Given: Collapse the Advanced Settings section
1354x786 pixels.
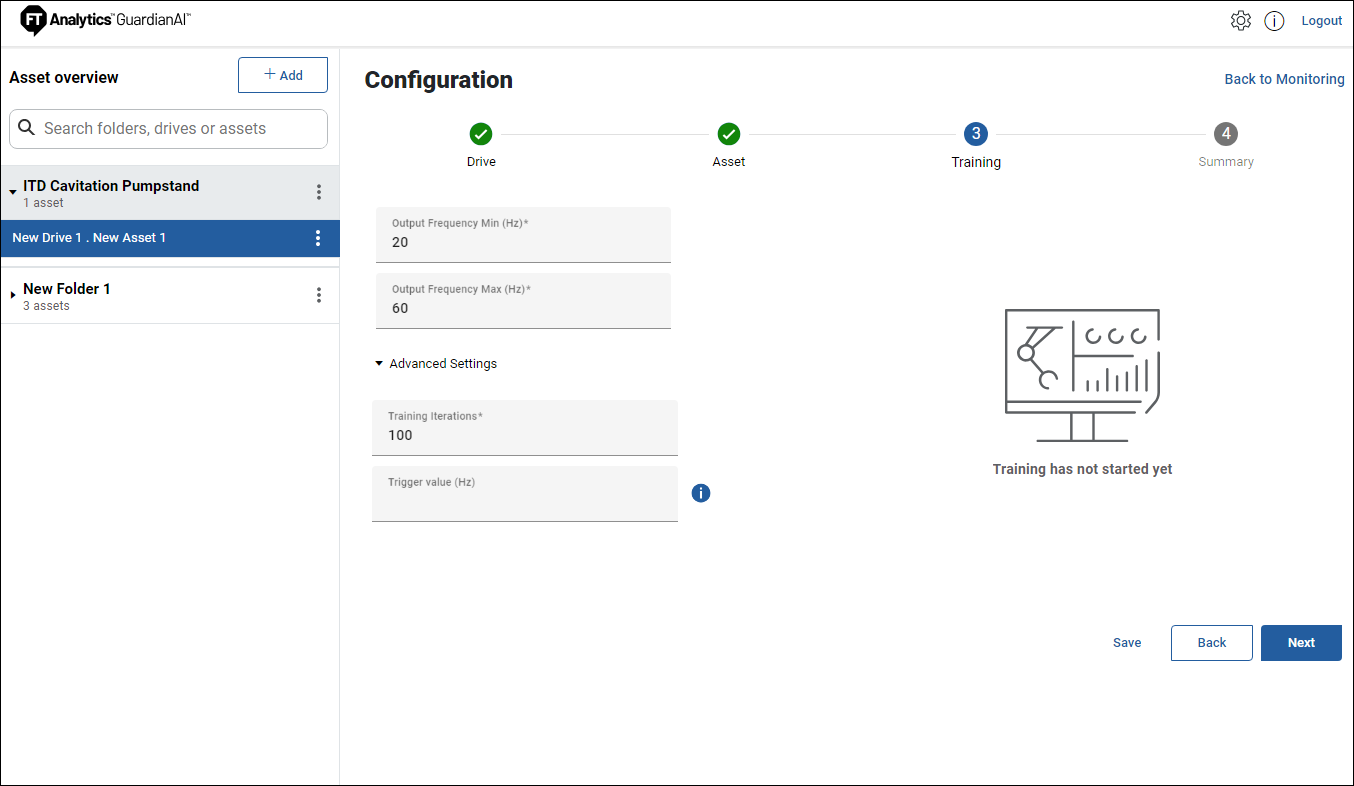Looking at the screenshot, I should (379, 364).
